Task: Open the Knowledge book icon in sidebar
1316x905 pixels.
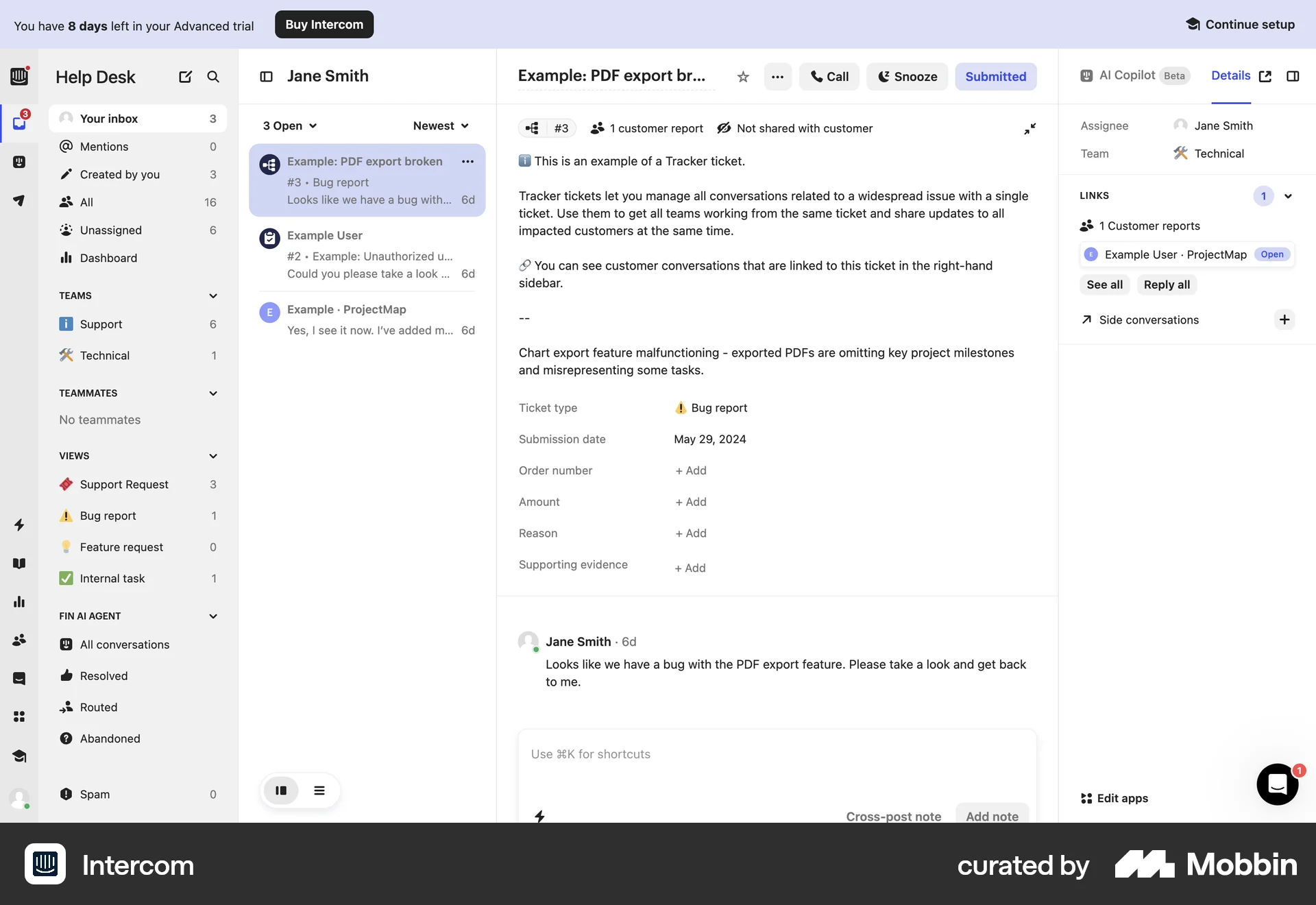Action: 20,563
